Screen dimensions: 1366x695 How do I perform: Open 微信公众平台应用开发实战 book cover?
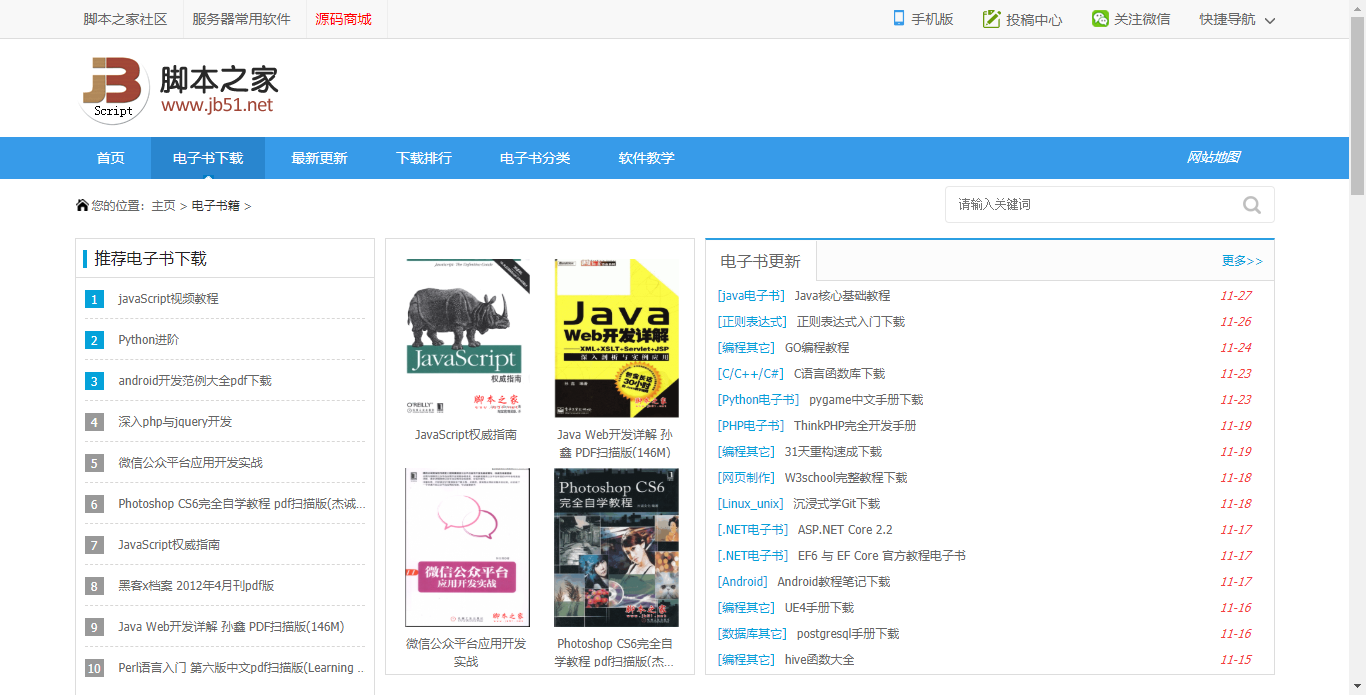click(467, 547)
